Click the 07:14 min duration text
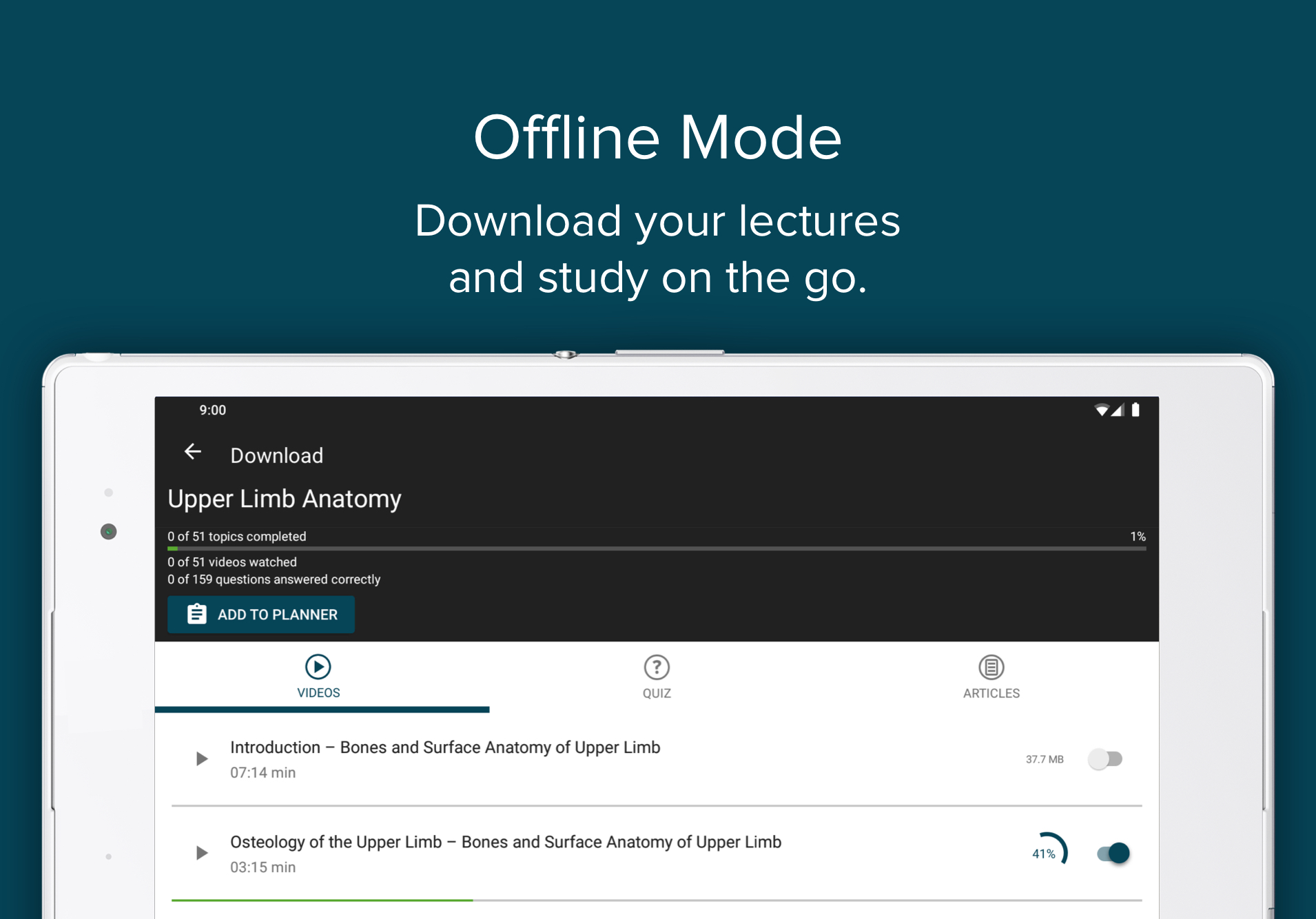Viewport: 1316px width, 919px height. tap(263, 772)
